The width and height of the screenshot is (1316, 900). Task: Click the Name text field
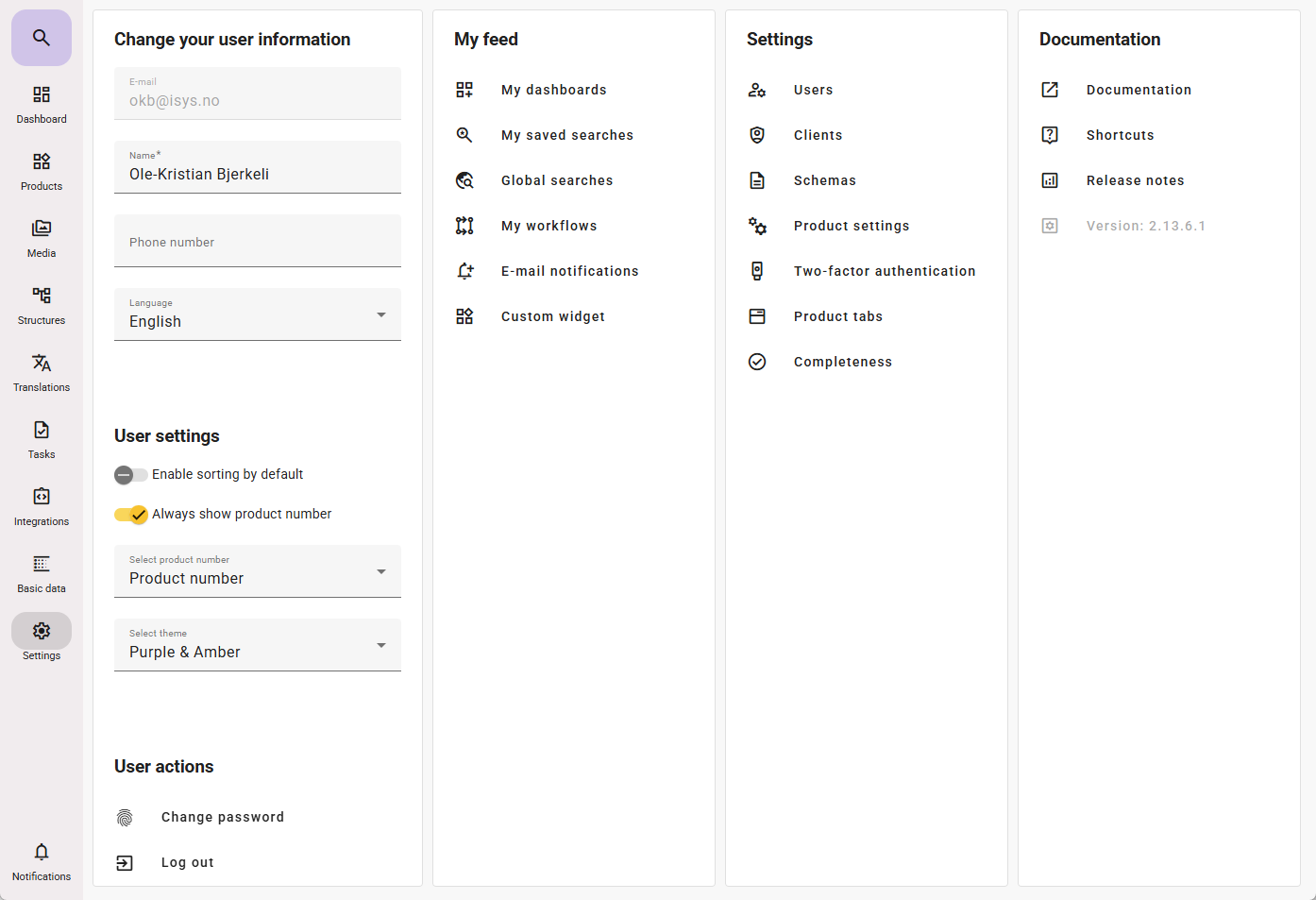point(258,174)
